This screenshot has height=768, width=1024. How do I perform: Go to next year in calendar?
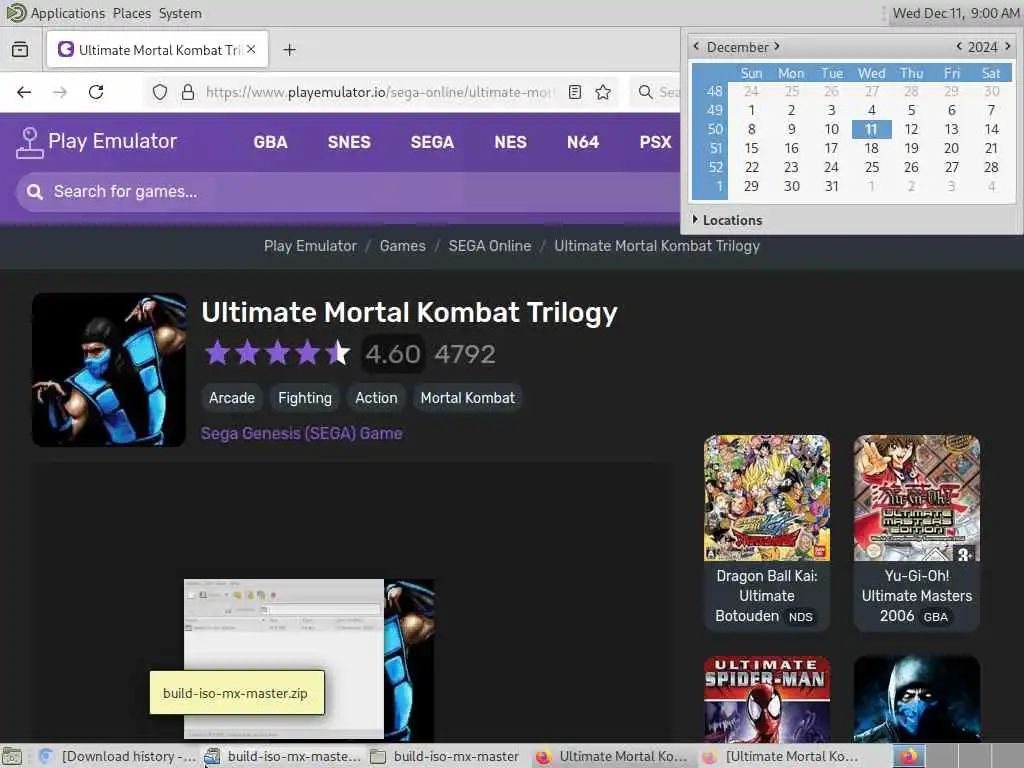(1008, 46)
